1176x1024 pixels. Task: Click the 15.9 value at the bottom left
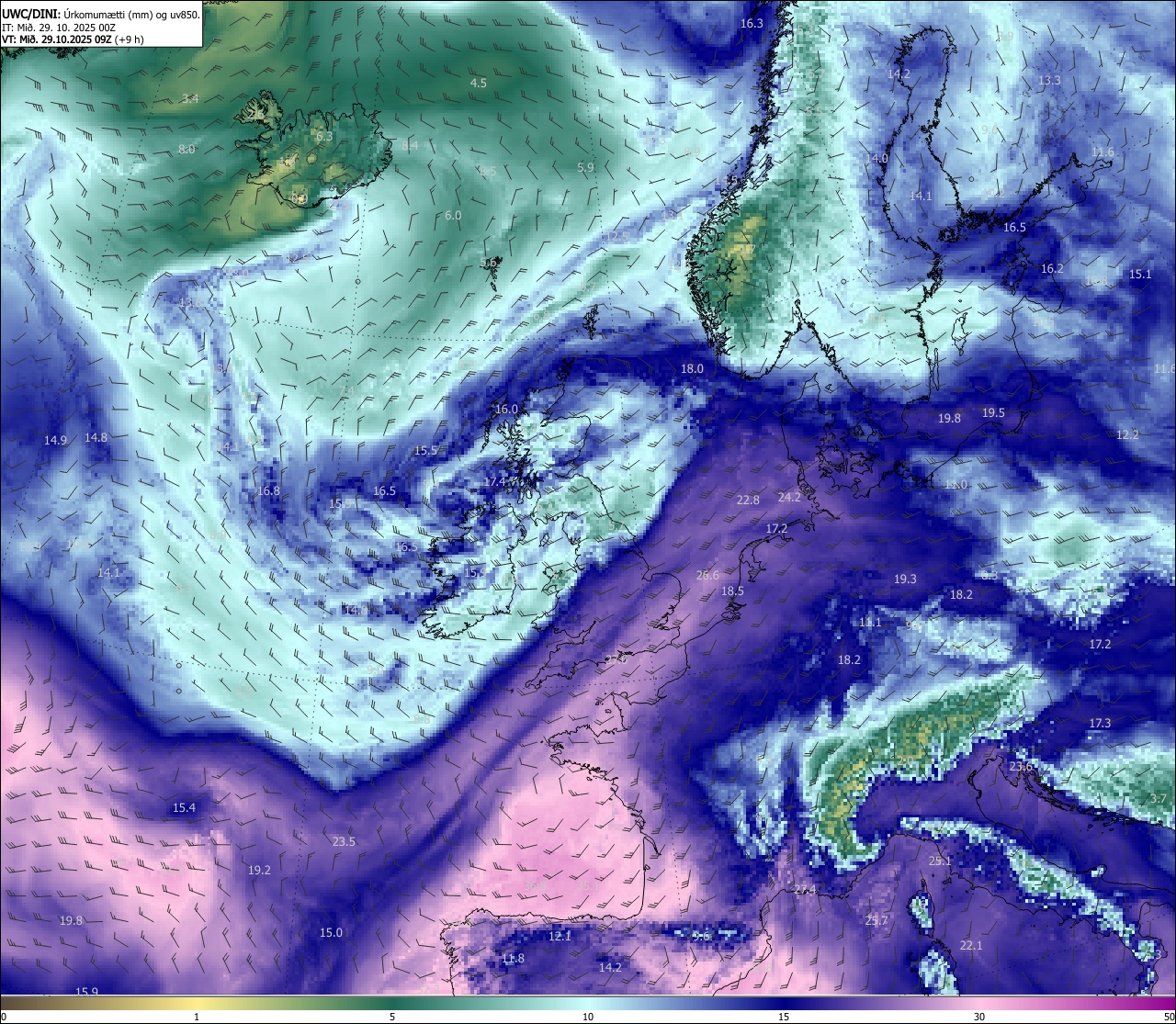point(86,991)
